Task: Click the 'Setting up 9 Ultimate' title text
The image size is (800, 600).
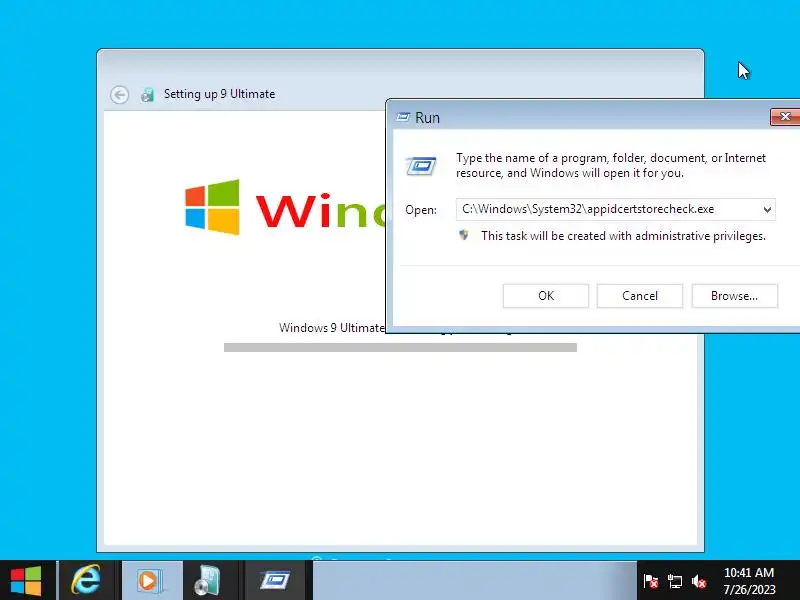Action: click(x=219, y=94)
